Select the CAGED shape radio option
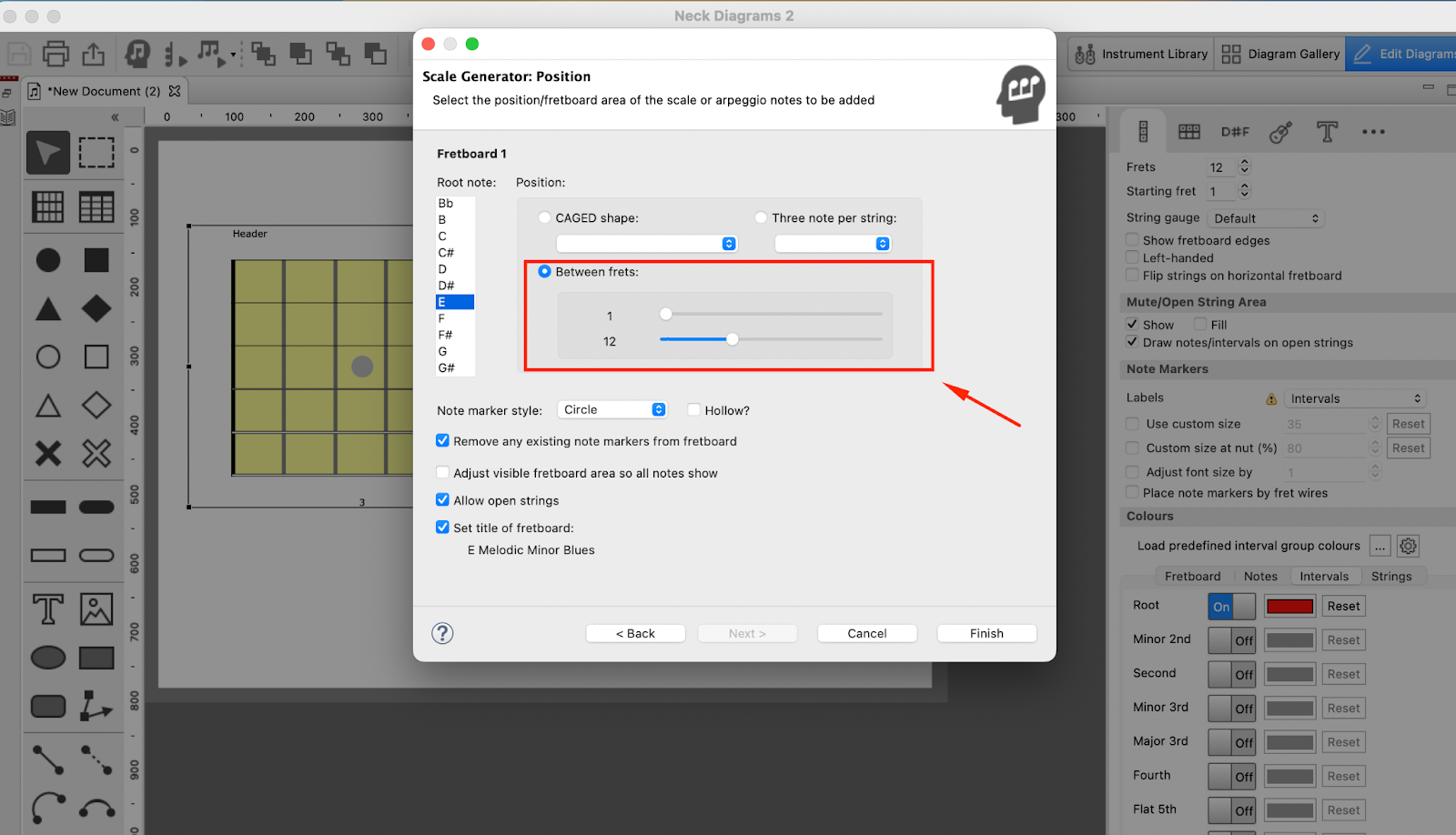This screenshot has height=835, width=1456. pyautogui.click(x=544, y=217)
